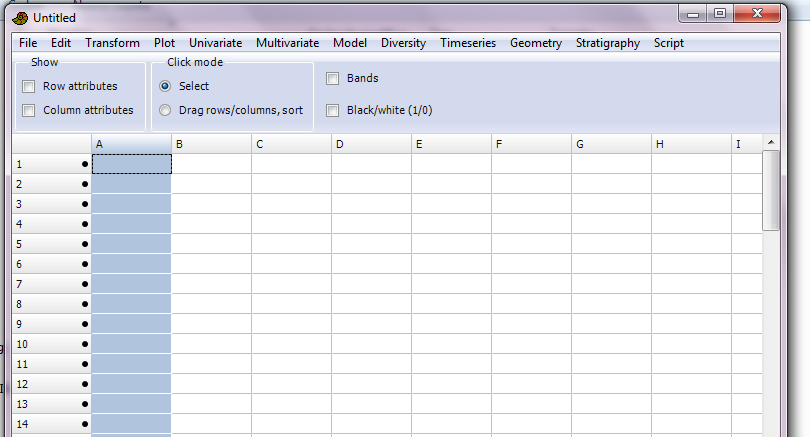This screenshot has height=437, width=810.
Task: Click the black dot marker in row 7
Action: [x=85, y=284]
